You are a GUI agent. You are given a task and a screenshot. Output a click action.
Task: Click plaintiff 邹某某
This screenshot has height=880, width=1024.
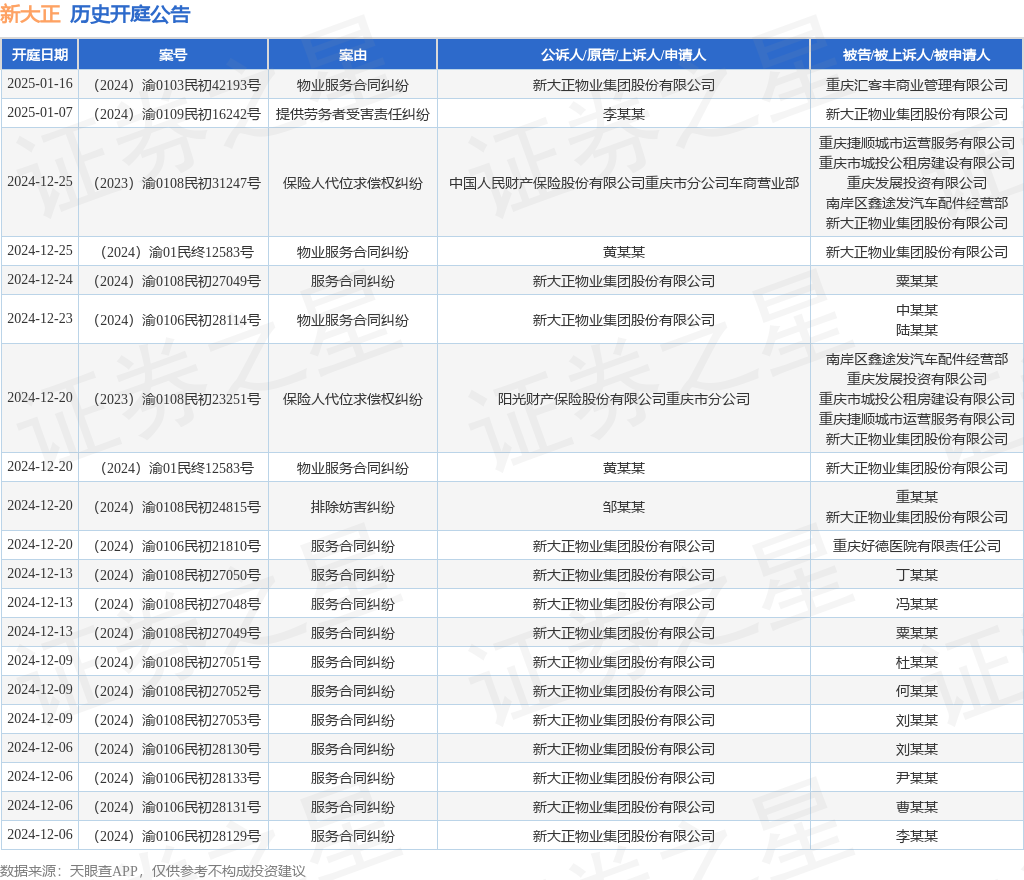[624, 507]
